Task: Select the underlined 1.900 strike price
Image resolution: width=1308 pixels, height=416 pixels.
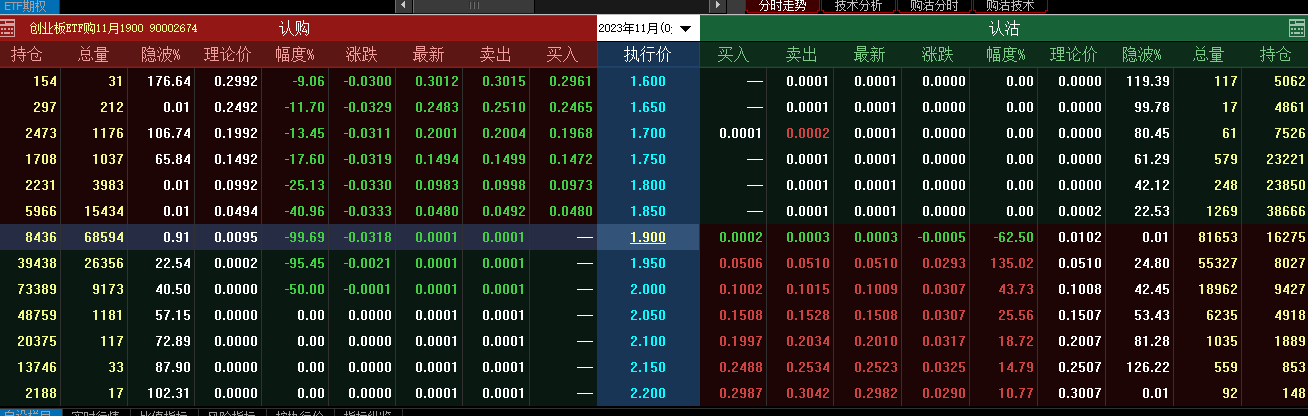Action: pyautogui.click(x=648, y=237)
